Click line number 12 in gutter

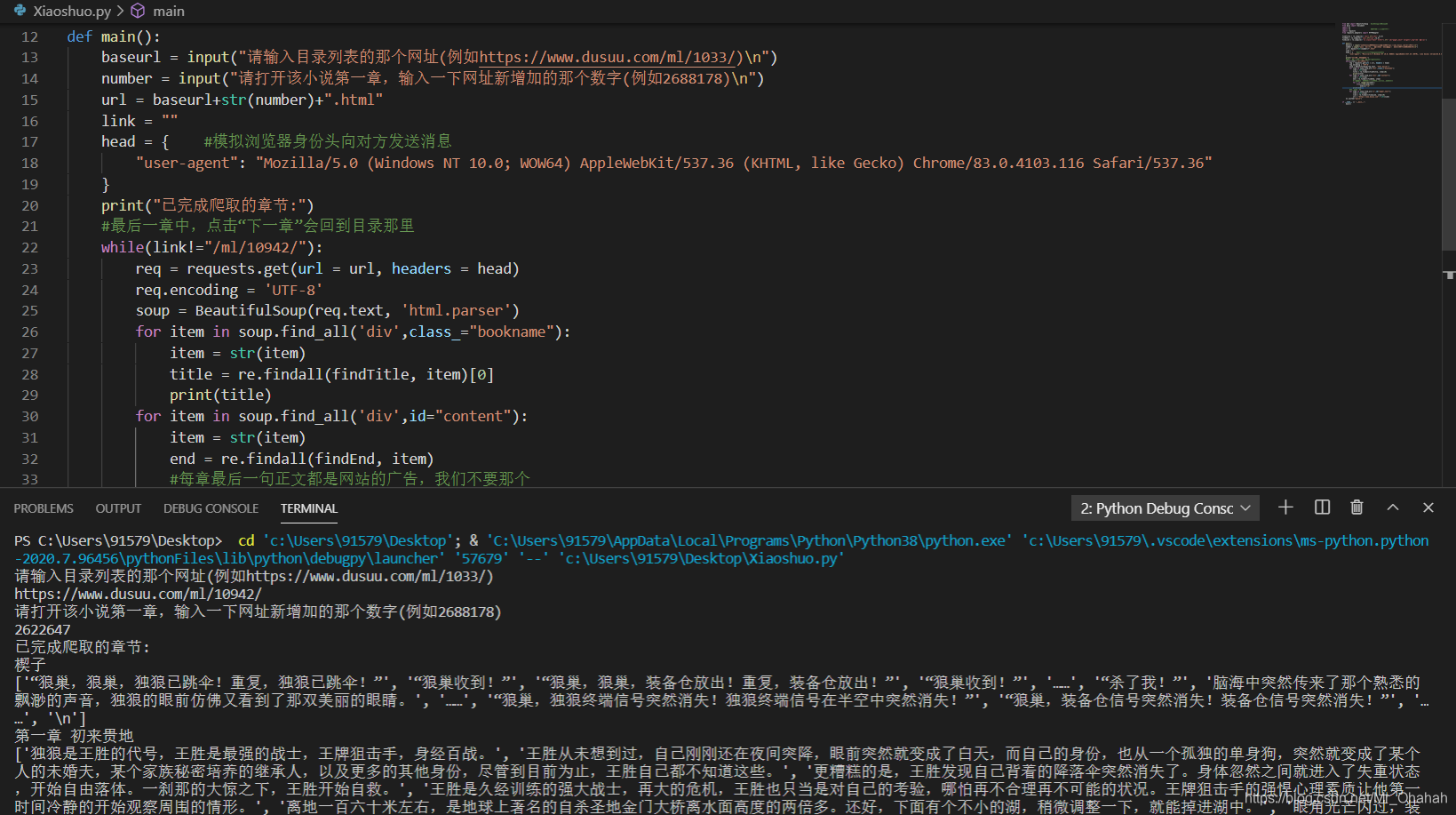tap(30, 36)
